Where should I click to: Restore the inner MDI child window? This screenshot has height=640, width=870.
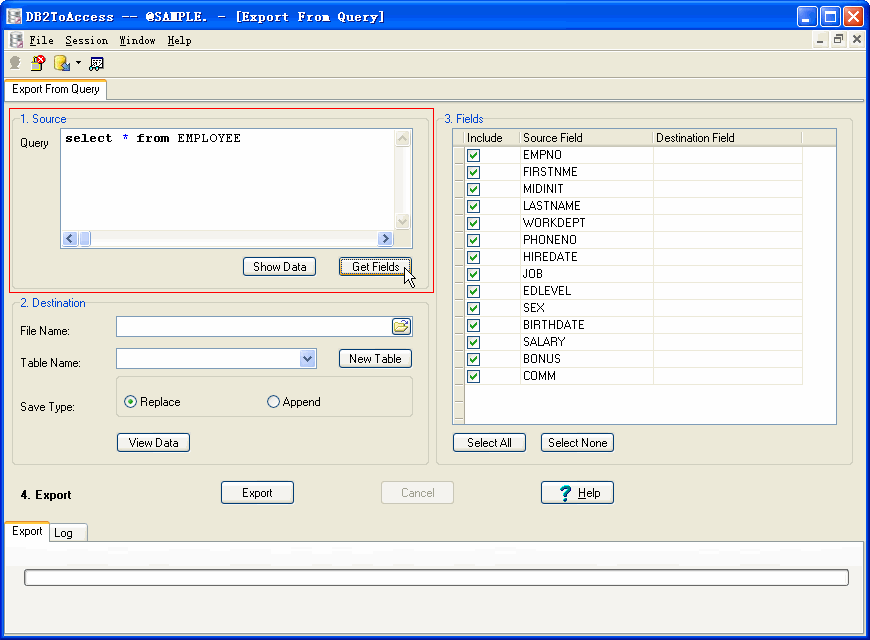pyautogui.click(x=838, y=39)
